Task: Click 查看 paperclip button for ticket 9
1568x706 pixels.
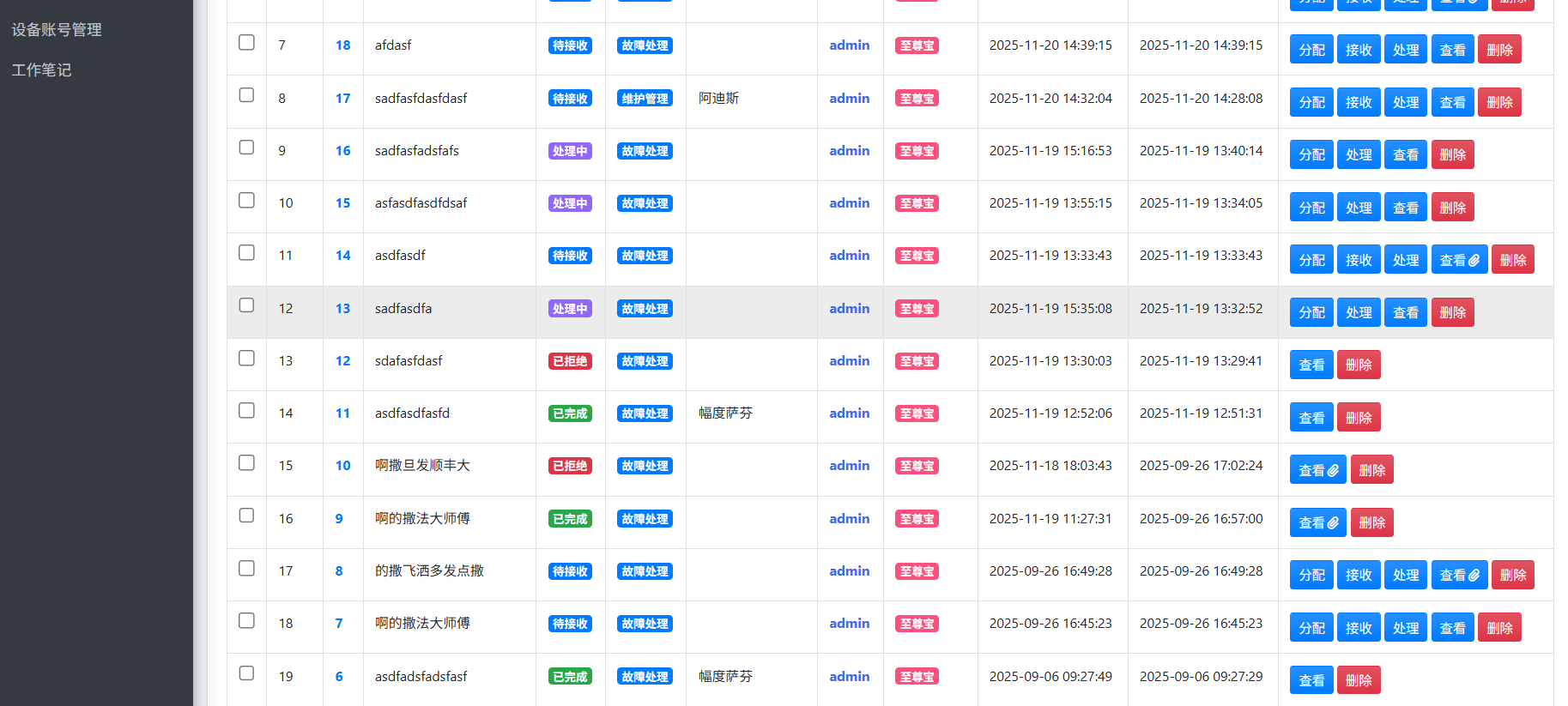Action: (x=1318, y=522)
